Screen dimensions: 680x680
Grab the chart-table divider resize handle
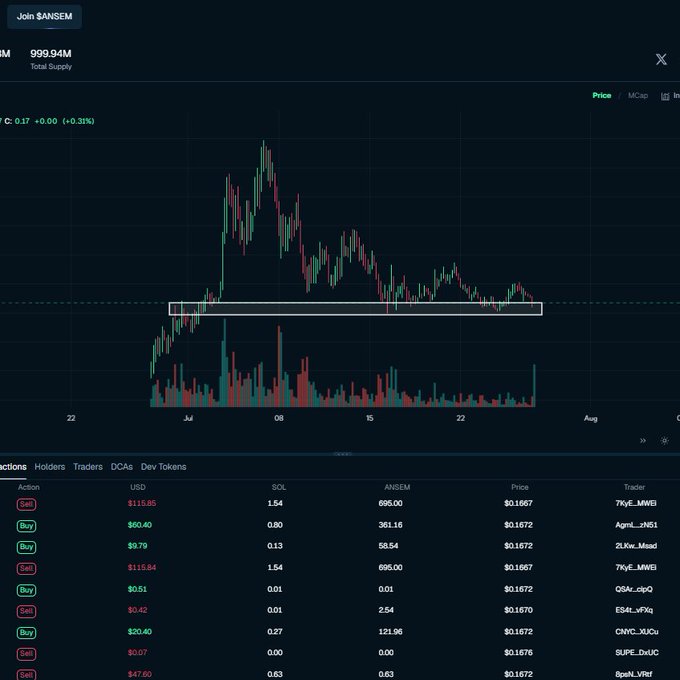pos(343,454)
